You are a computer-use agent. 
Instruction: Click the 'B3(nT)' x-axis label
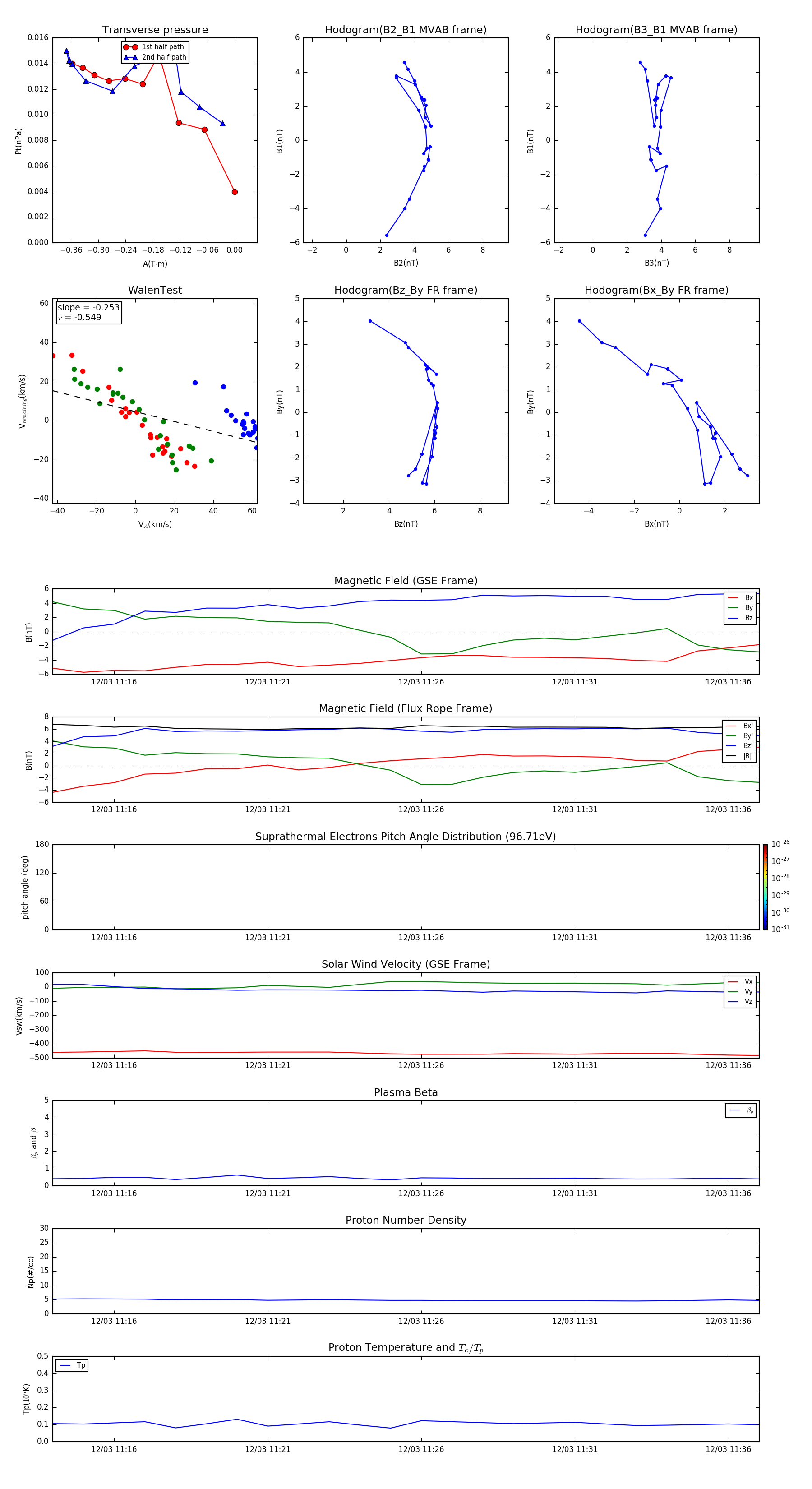[656, 263]
